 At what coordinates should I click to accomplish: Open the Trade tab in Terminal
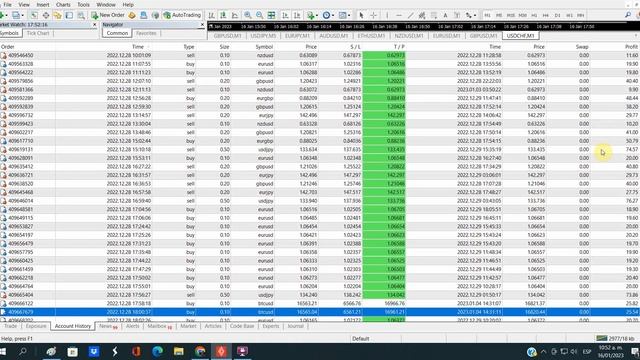coord(11,326)
